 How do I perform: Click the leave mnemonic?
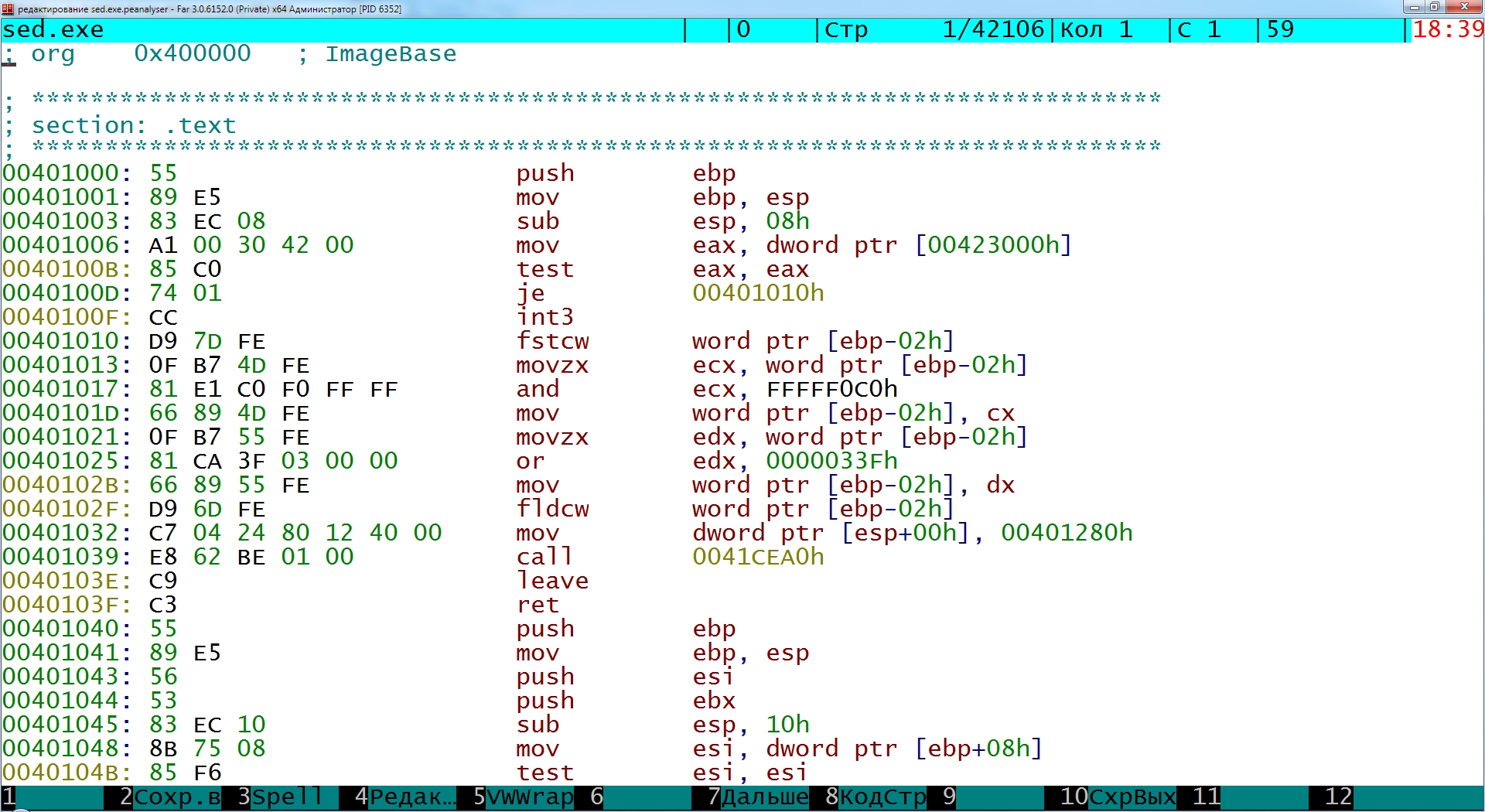pos(552,581)
